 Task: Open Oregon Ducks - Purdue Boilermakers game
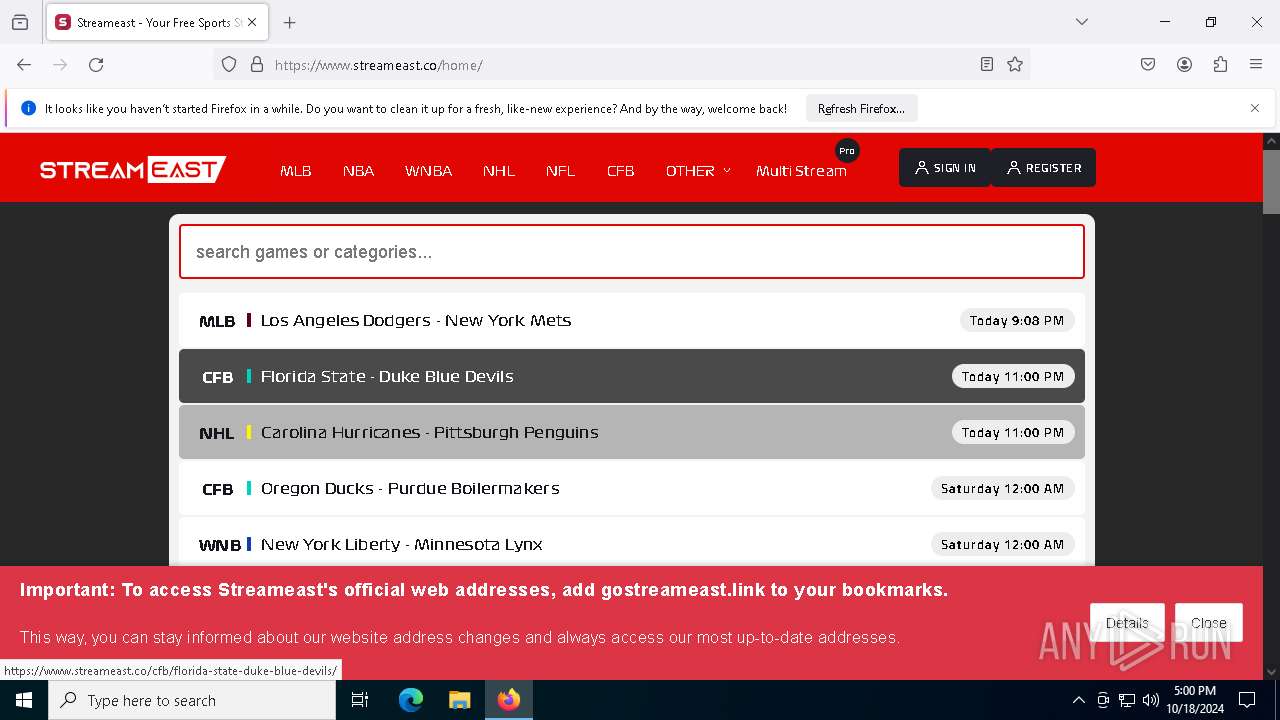[x=632, y=489]
